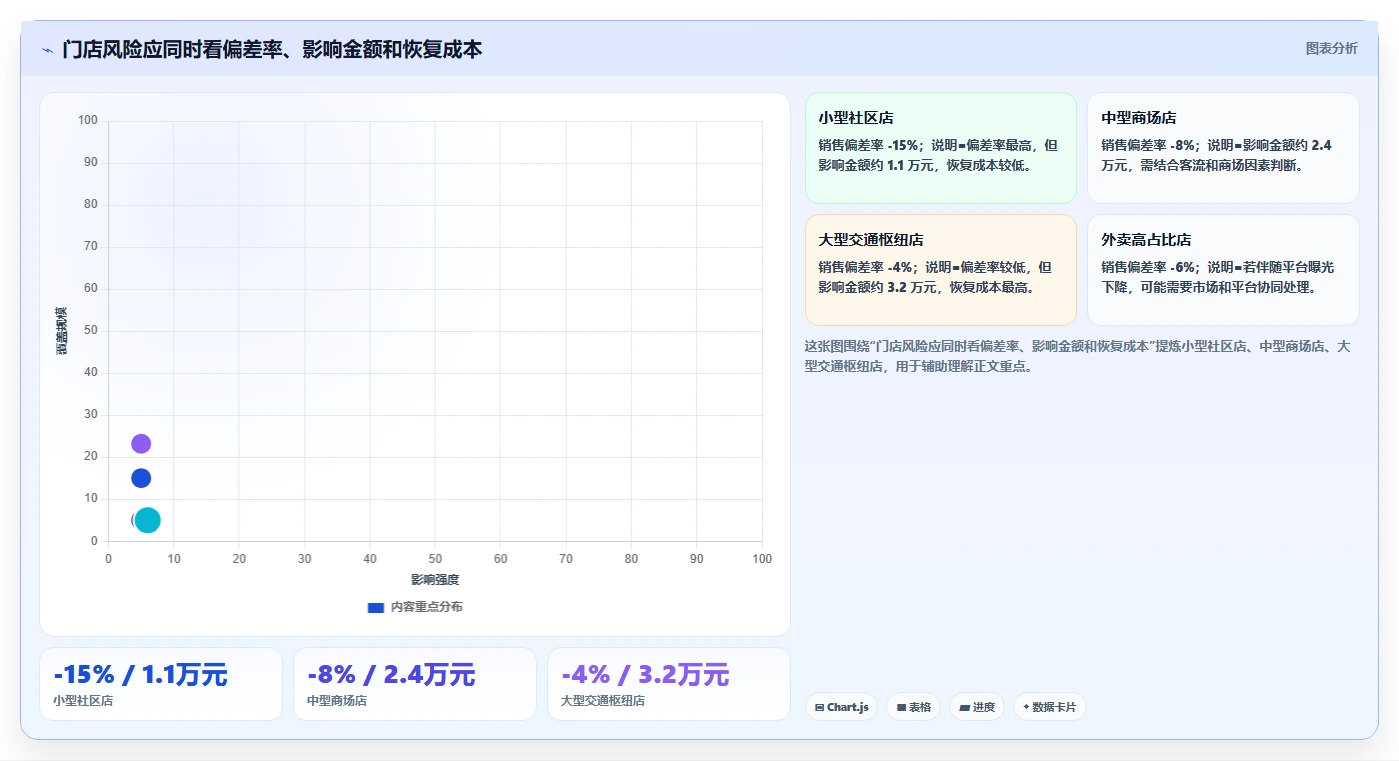Click the y-axis tick label 100
Screen dimensions: 1399x761
(88, 121)
